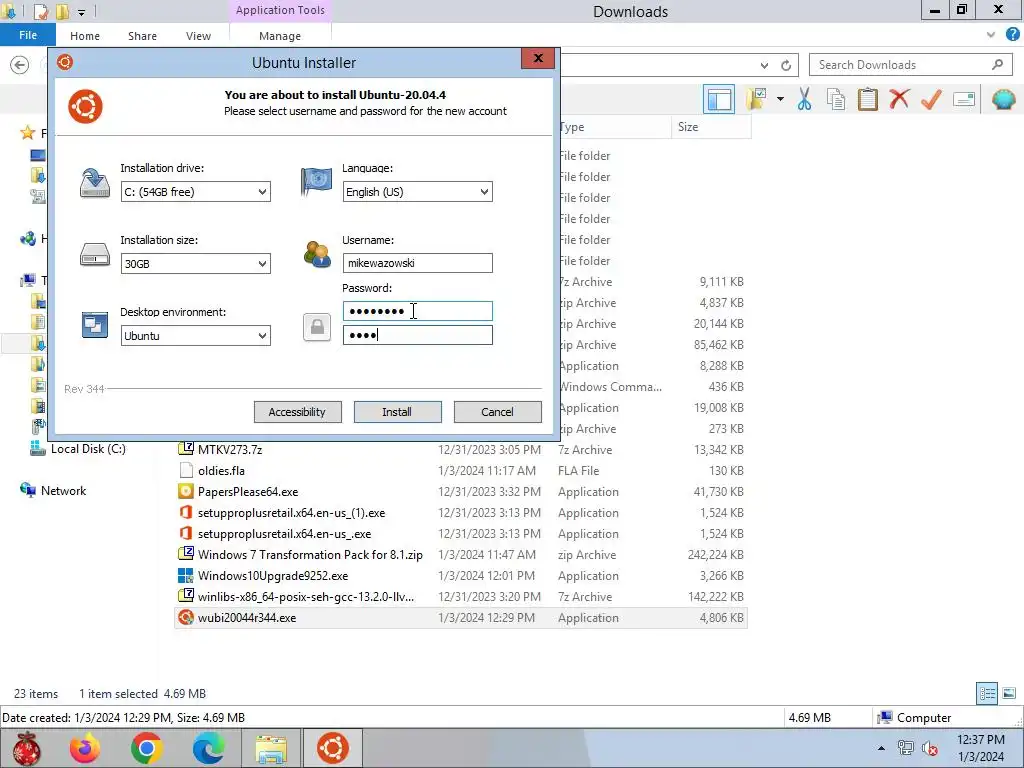Toggle the preview pane toolbar icon
Image resolution: width=1024 pixels, height=768 pixels.
(718, 99)
